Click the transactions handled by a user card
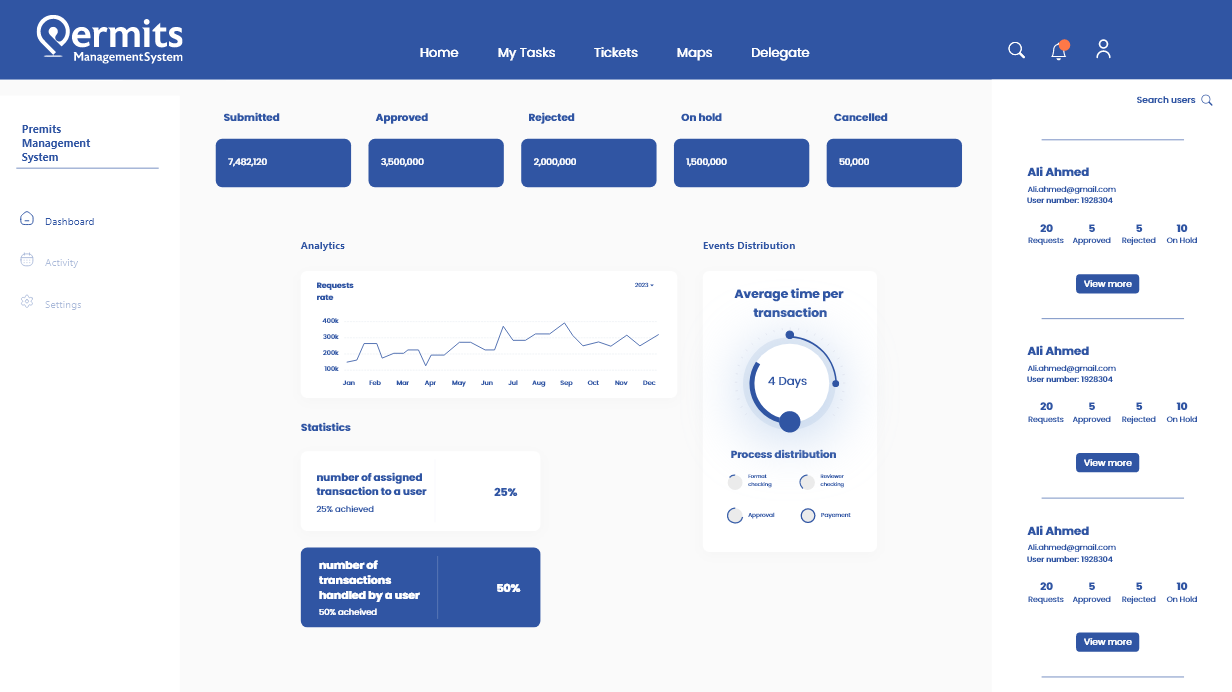Image resolution: width=1232 pixels, height=692 pixels. (420, 587)
